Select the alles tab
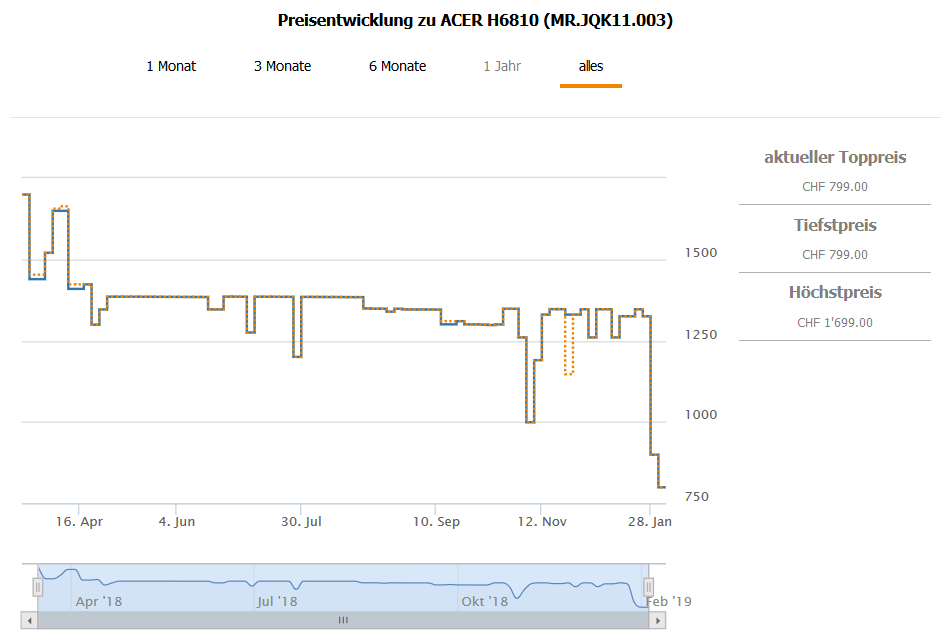The height and width of the screenshot is (640, 947). tap(591, 66)
